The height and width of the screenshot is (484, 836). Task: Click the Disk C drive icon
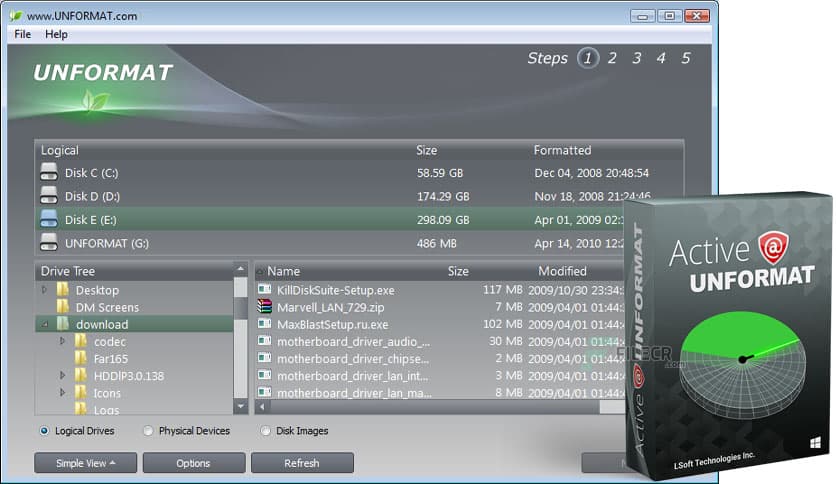click(x=49, y=172)
